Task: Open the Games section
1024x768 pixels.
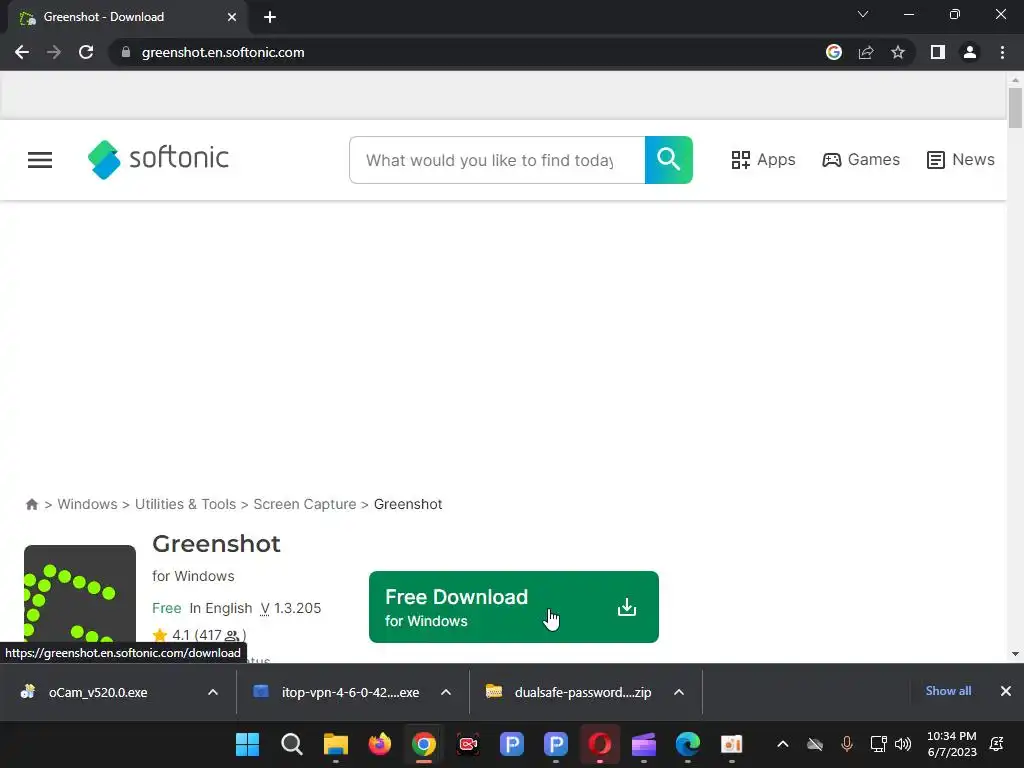Action: [x=861, y=160]
